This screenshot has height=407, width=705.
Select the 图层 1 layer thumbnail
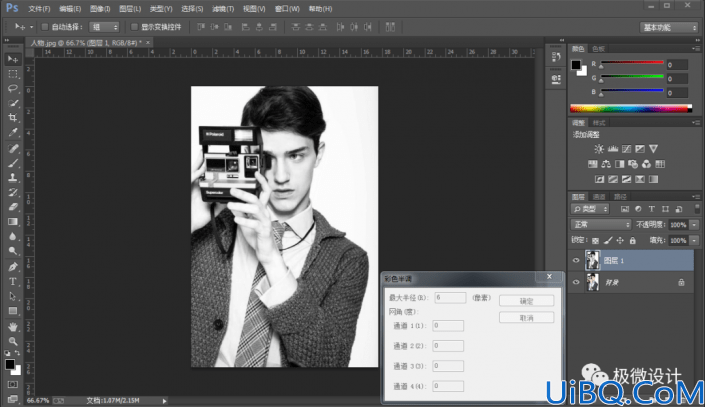coord(593,260)
